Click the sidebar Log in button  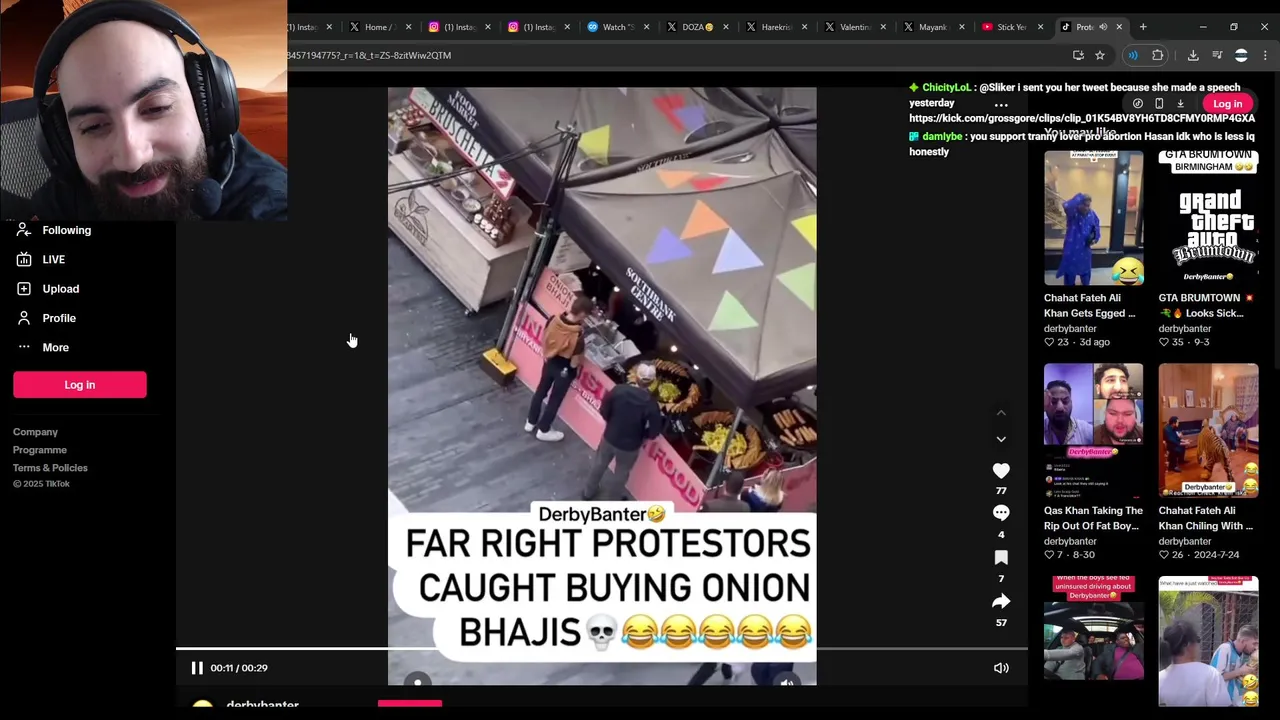click(x=80, y=385)
